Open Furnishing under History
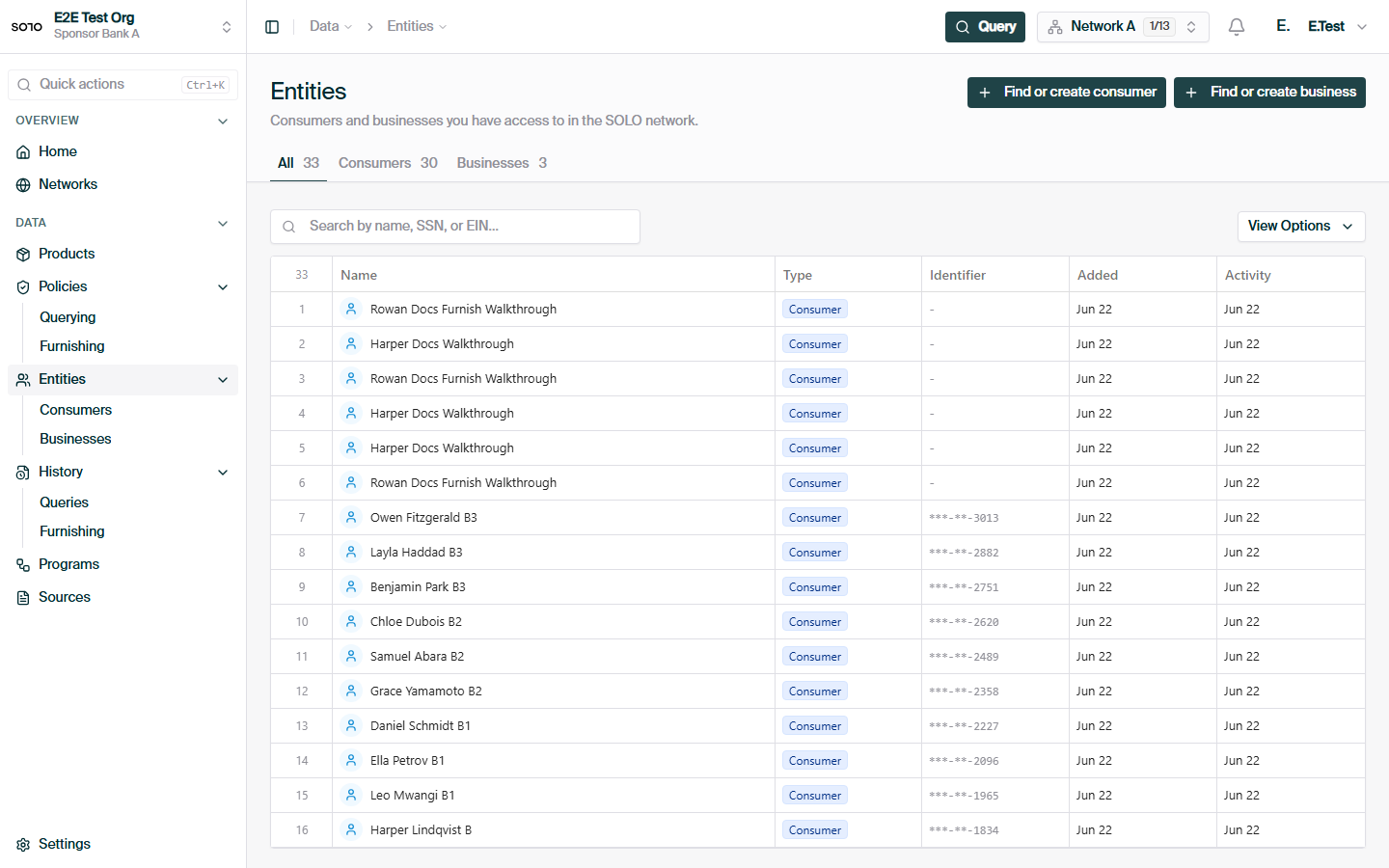Image resolution: width=1389 pixels, height=868 pixels. [72, 531]
